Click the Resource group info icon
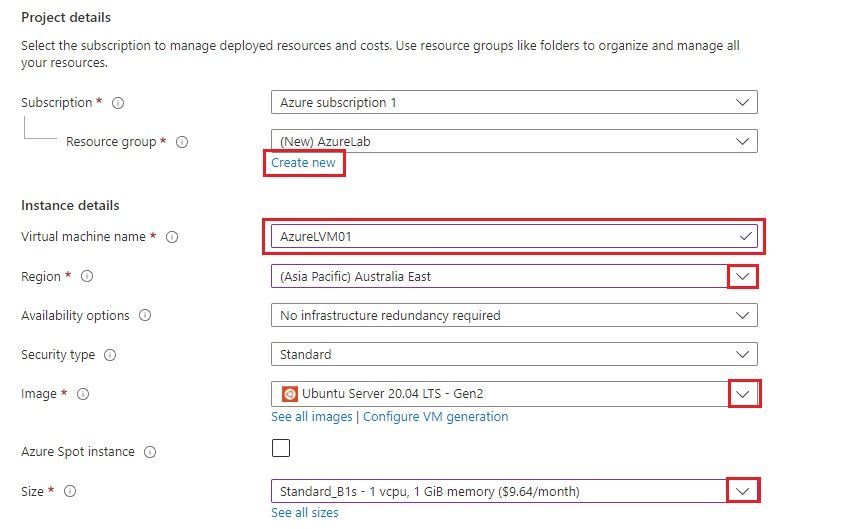 (182, 142)
